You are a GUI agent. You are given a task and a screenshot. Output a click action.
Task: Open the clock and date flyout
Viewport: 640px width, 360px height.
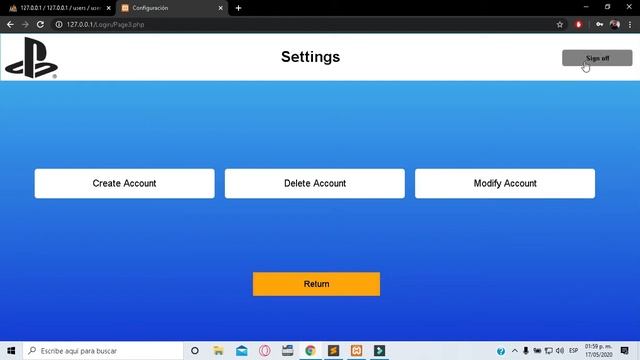[598, 351]
